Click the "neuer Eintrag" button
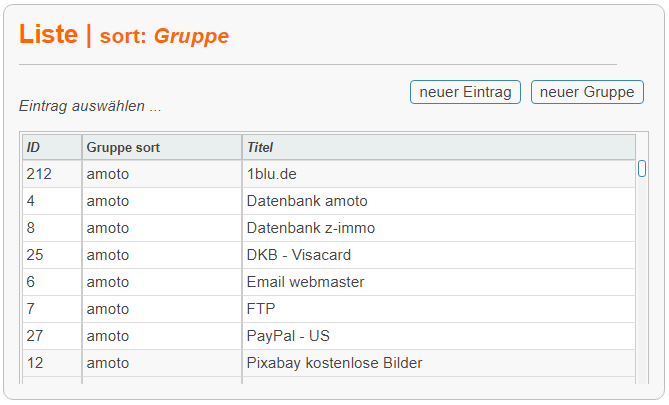Viewport: 669px width, 405px height. [465, 92]
